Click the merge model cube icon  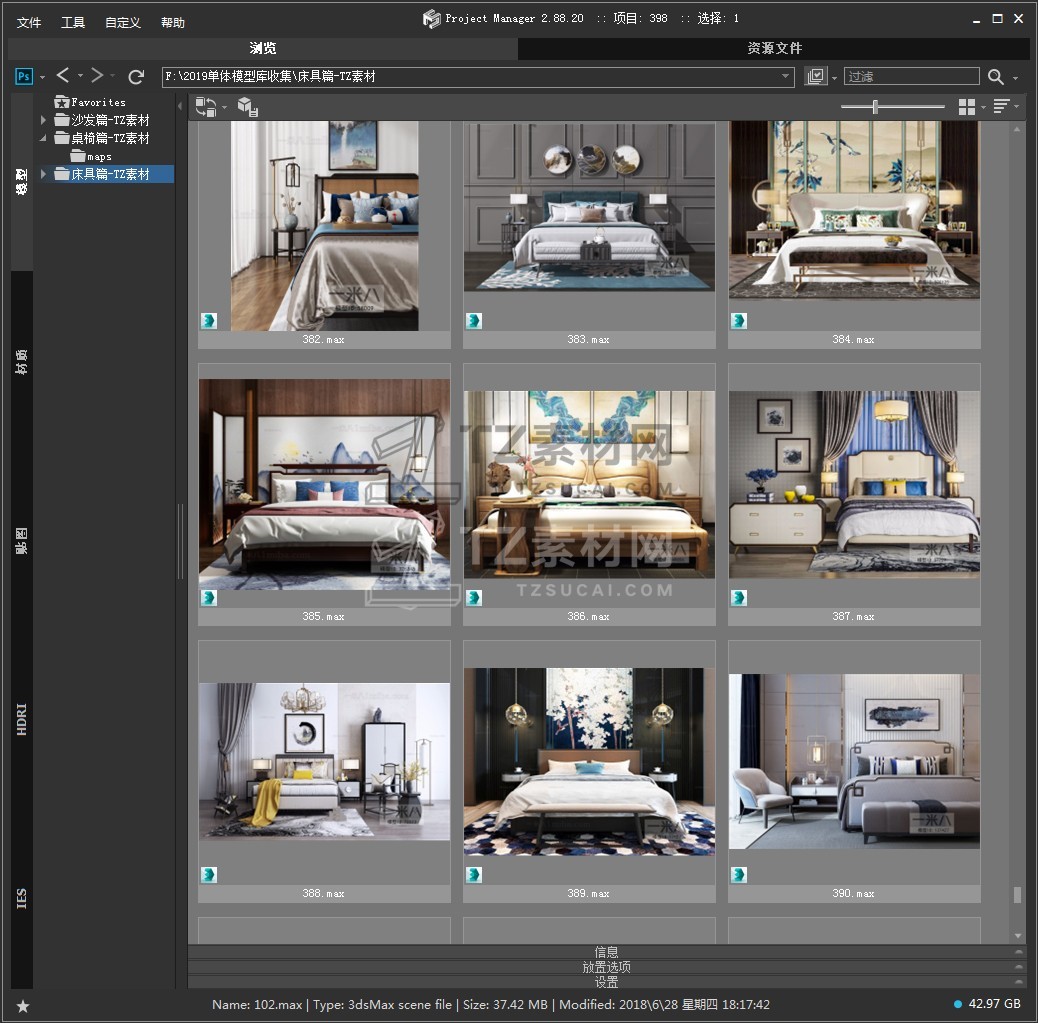(247, 107)
